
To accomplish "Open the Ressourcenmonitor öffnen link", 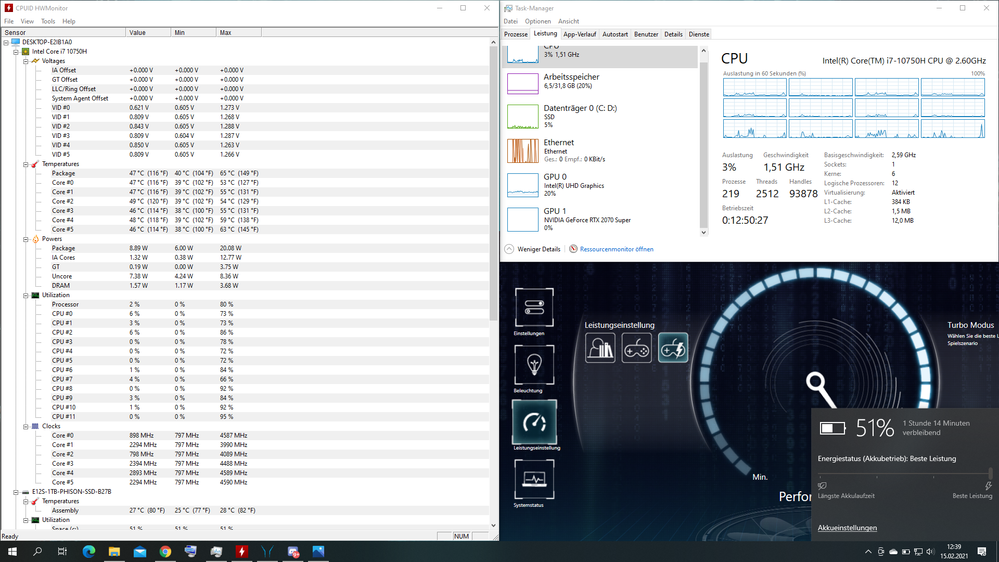I will pyautogui.click(x=616, y=249).
